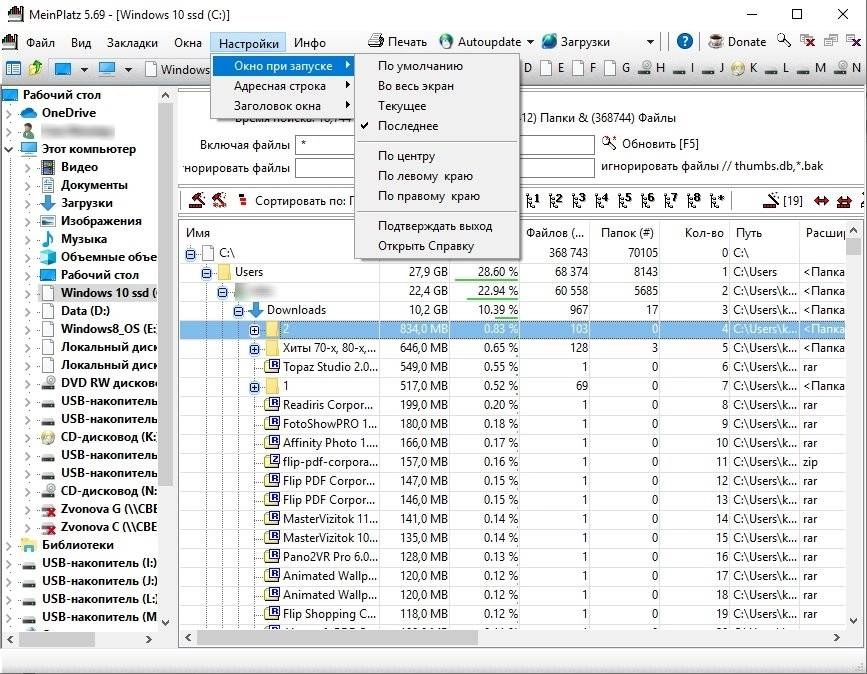
Task: Expand tree to level 2 icon
Action: 556,200
